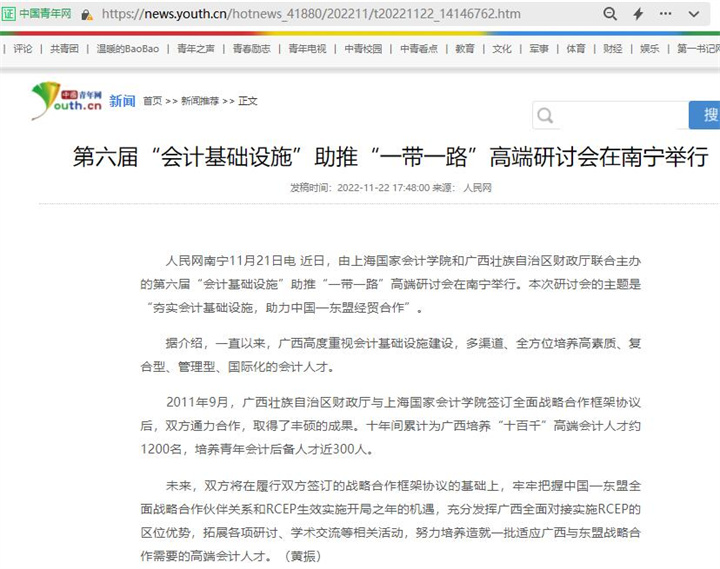Open the 共青团 navigation item
The height and width of the screenshot is (569, 720).
pos(65,48)
